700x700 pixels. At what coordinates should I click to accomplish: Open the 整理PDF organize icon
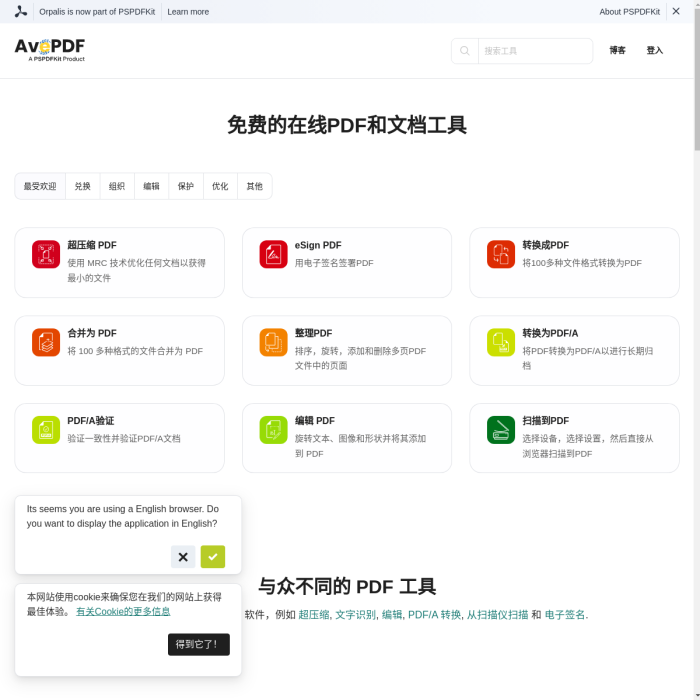coord(273,342)
